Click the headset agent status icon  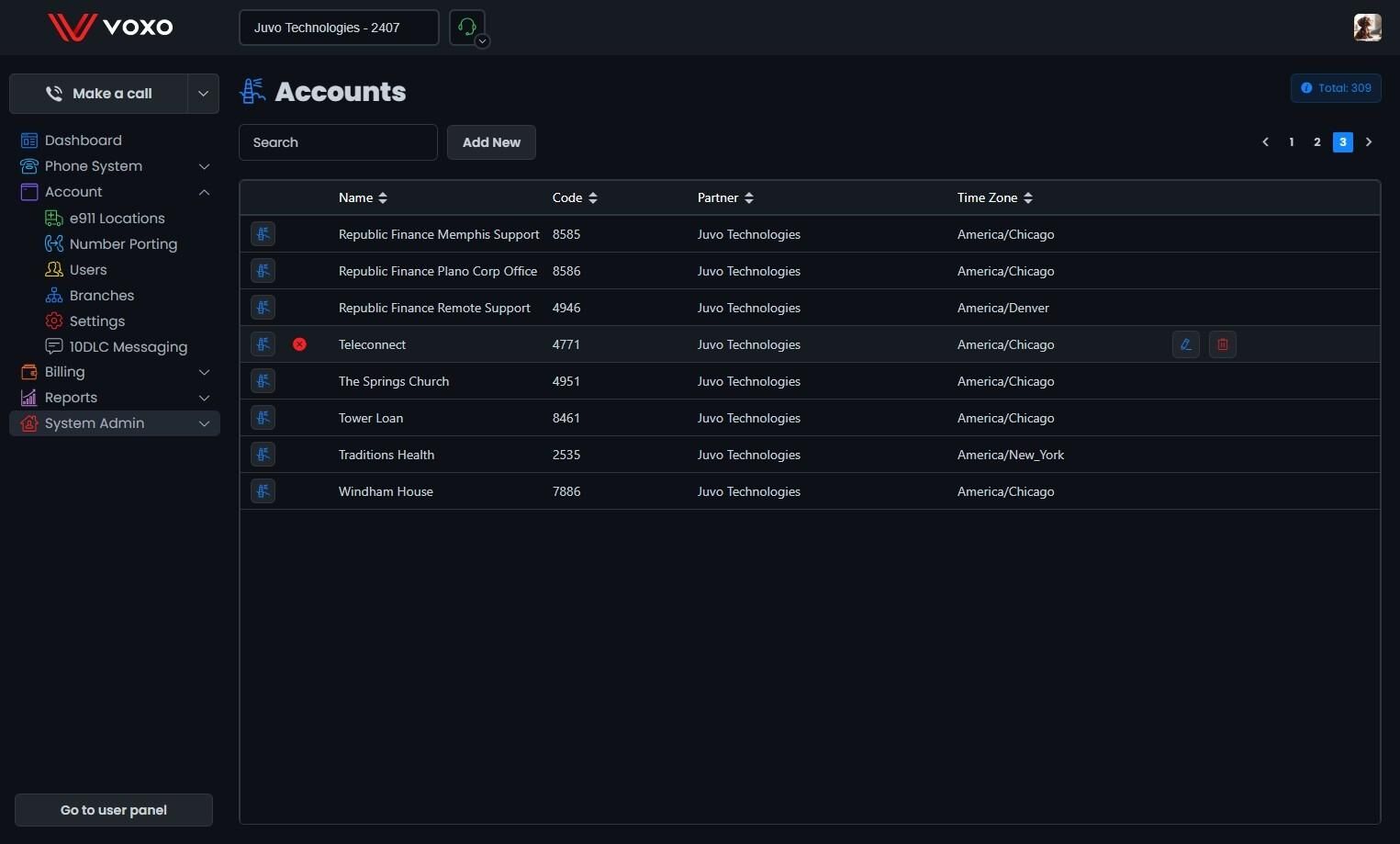click(466, 27)
